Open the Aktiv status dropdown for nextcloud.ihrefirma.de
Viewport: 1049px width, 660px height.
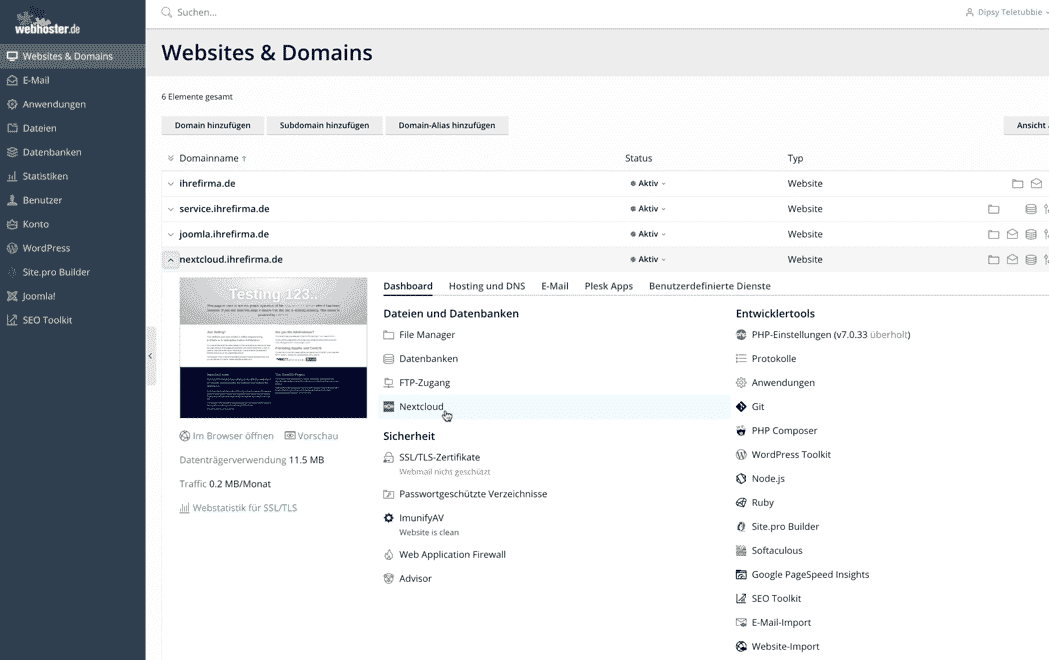coord(648,259)
